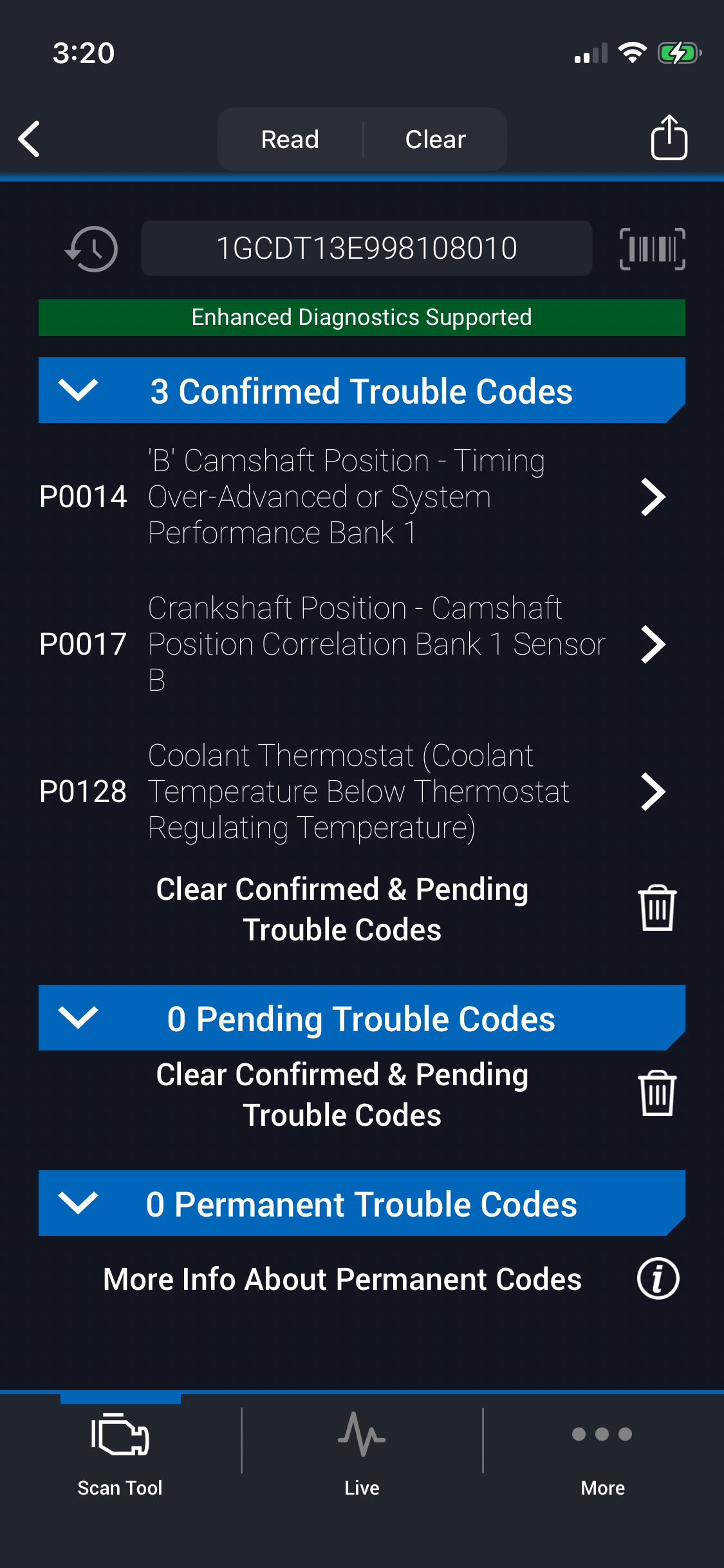Open permanent codes info icon
The image size is (724, 1568).
(657, 1278)
